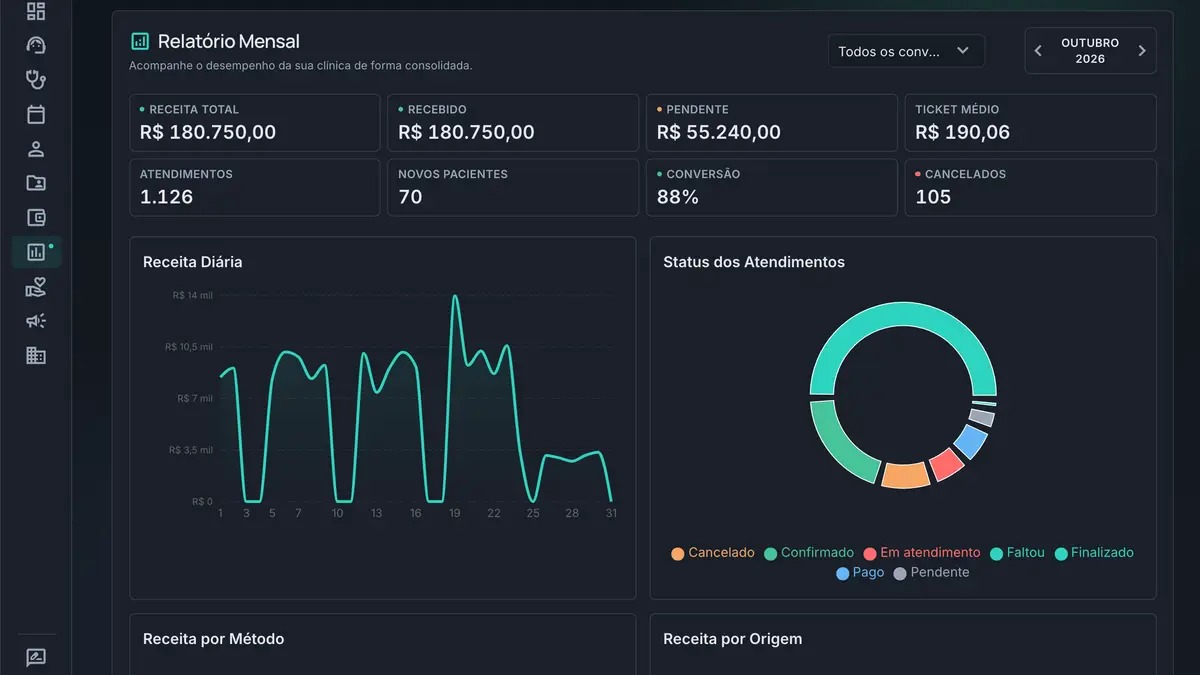
Task: Click the R$ 7 mil axis label
Action: click(x=195, y=398)
